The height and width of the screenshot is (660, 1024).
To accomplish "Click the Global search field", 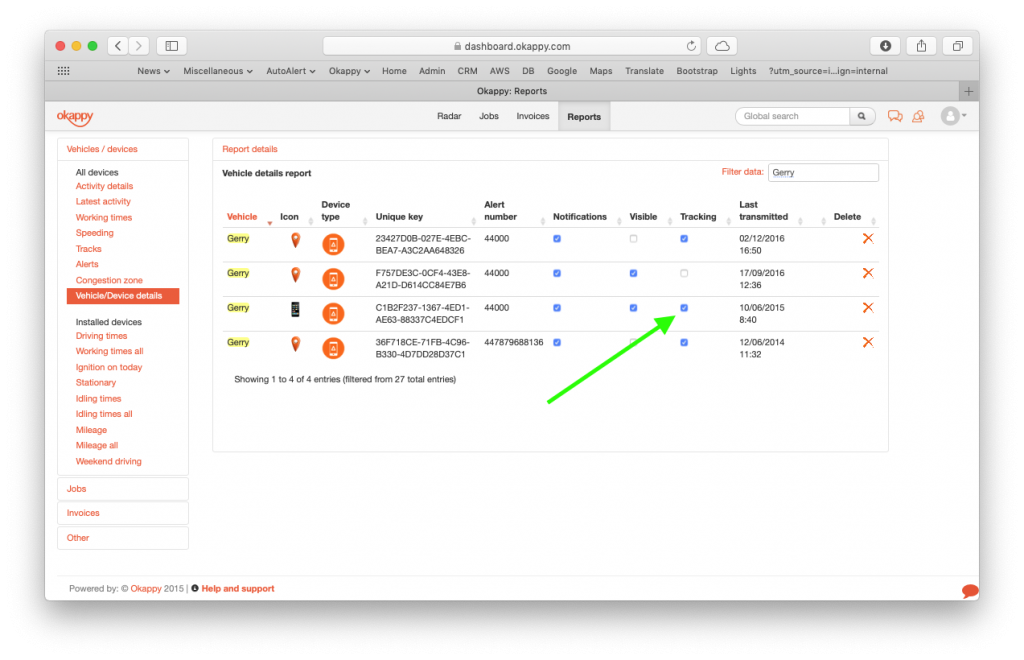I will [792, 116].
